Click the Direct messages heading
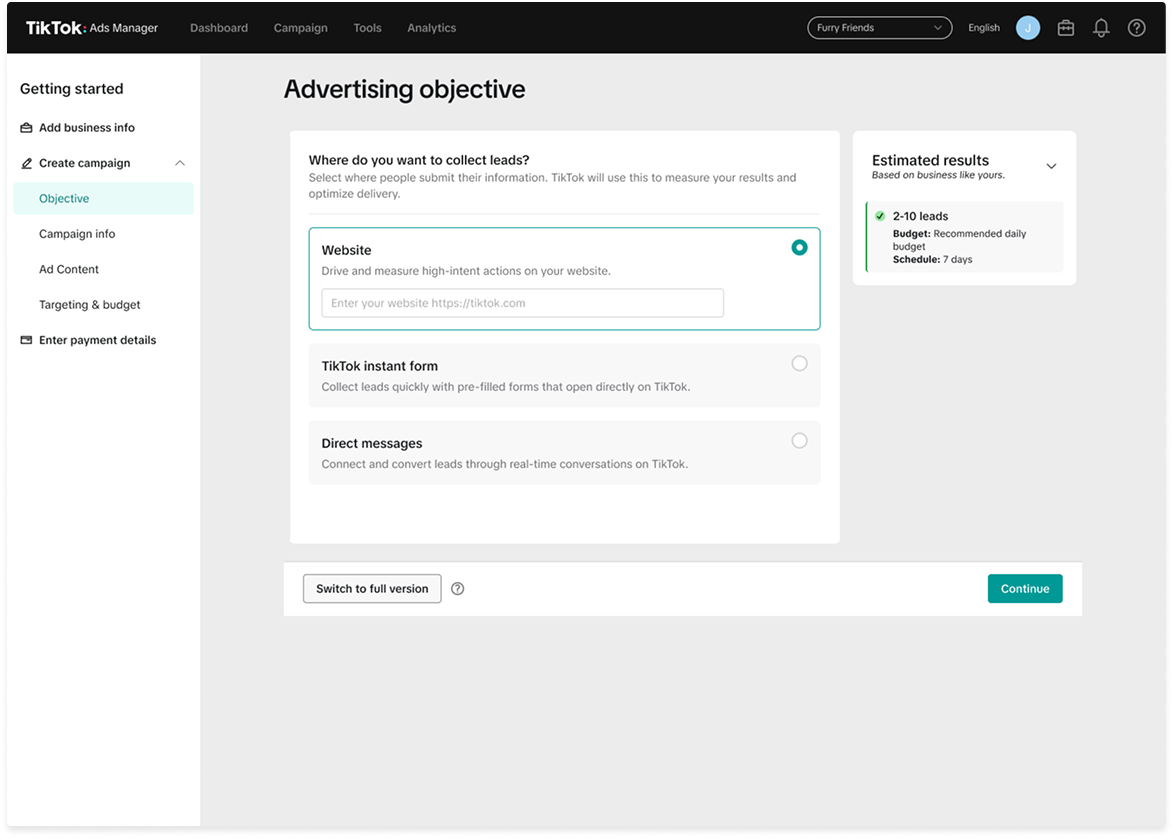 372,443
